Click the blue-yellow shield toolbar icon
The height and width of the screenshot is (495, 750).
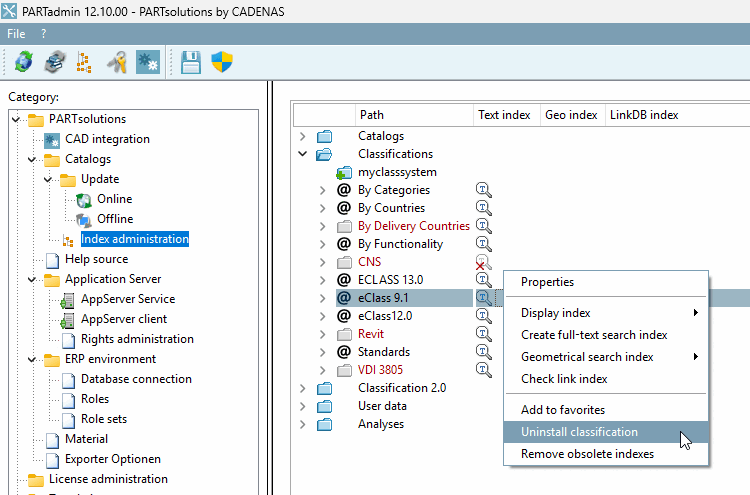tap(222, 62)
